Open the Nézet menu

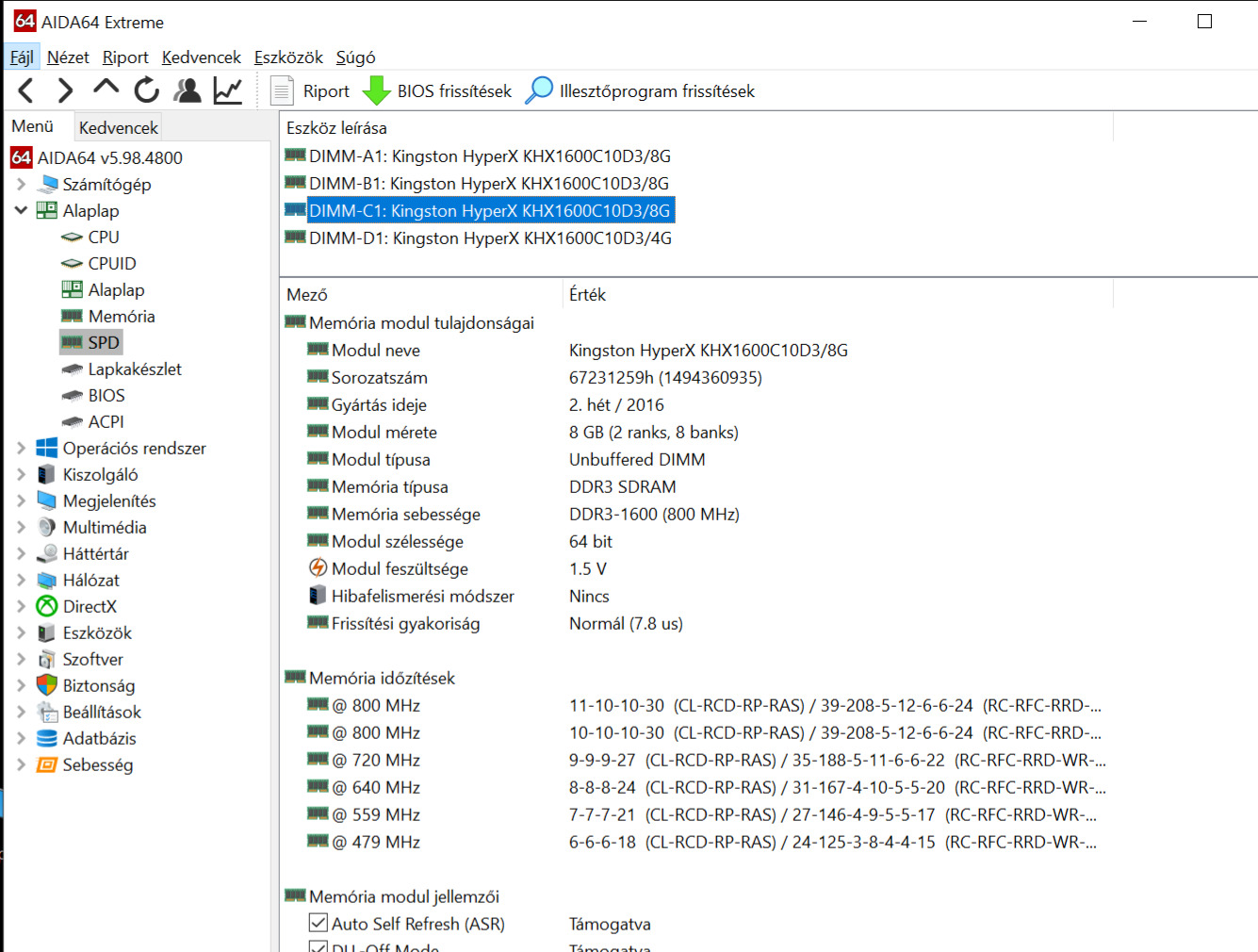pyautogui.click(x=68, y=57)
